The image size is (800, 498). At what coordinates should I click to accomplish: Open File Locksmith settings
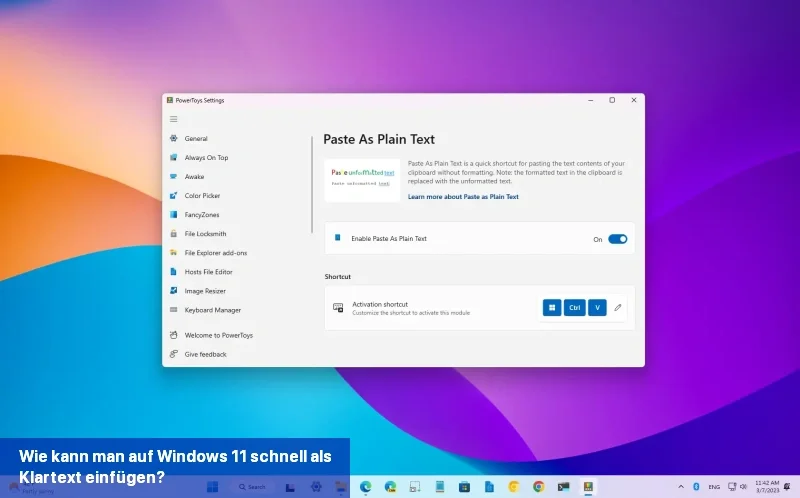[205, 234]
